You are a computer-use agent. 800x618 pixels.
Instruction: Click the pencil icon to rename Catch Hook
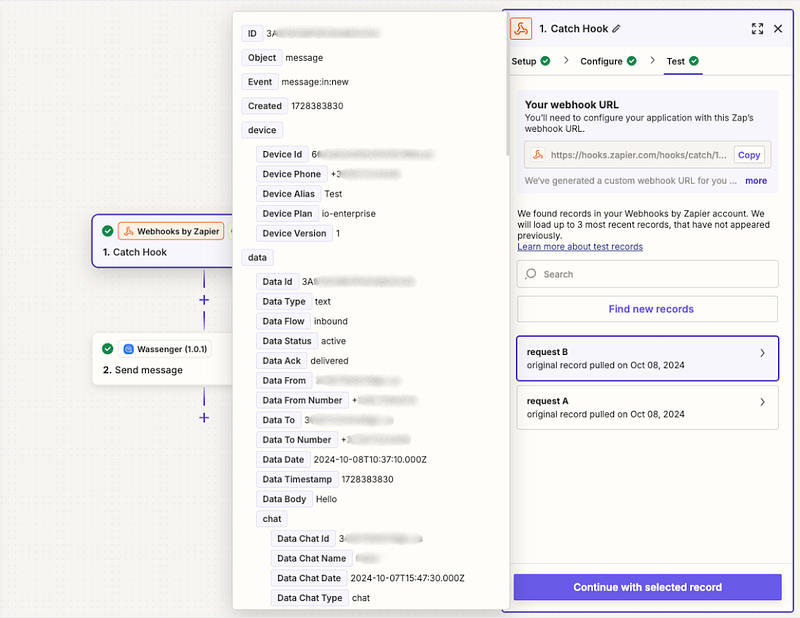[x=617, y=29]
